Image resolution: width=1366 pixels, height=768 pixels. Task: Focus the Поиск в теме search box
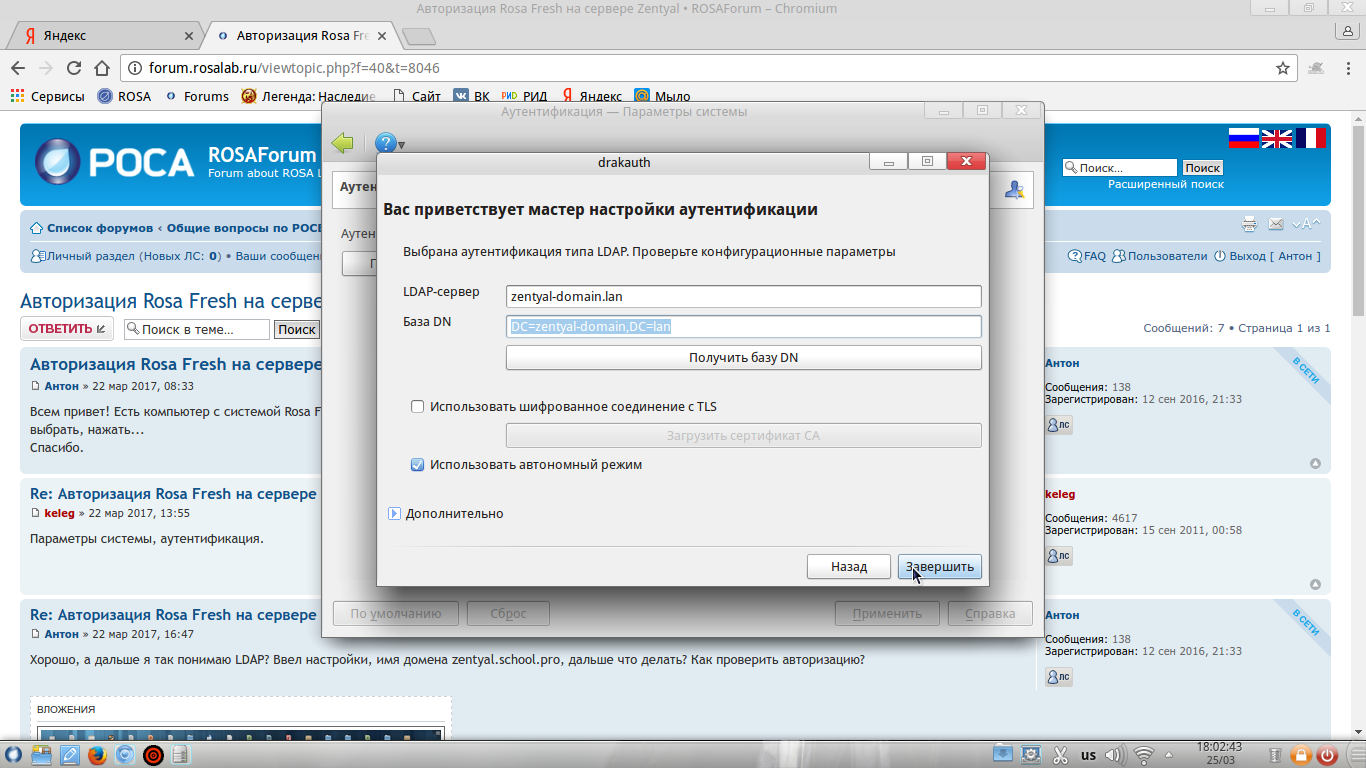click(197, 329)
